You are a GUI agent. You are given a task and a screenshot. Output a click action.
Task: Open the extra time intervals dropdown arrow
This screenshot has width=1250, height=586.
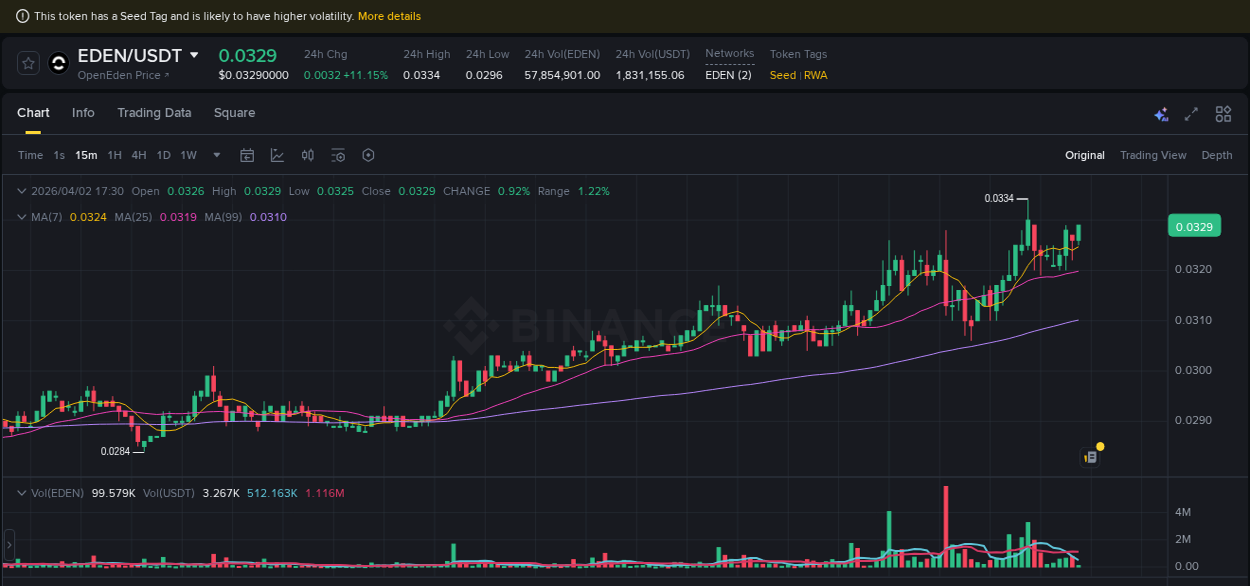(x=216, y=155)
